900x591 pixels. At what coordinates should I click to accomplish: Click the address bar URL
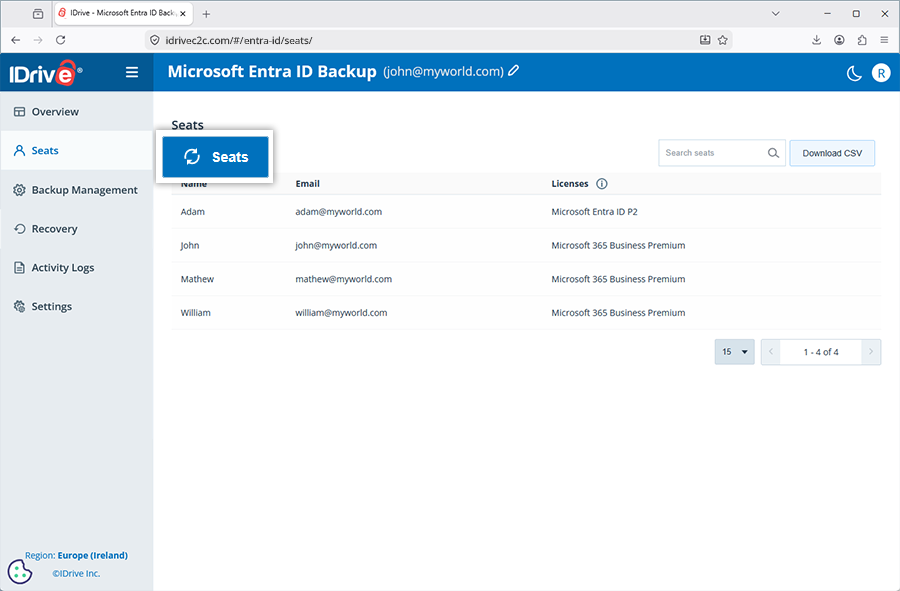[x=239, y=40]
